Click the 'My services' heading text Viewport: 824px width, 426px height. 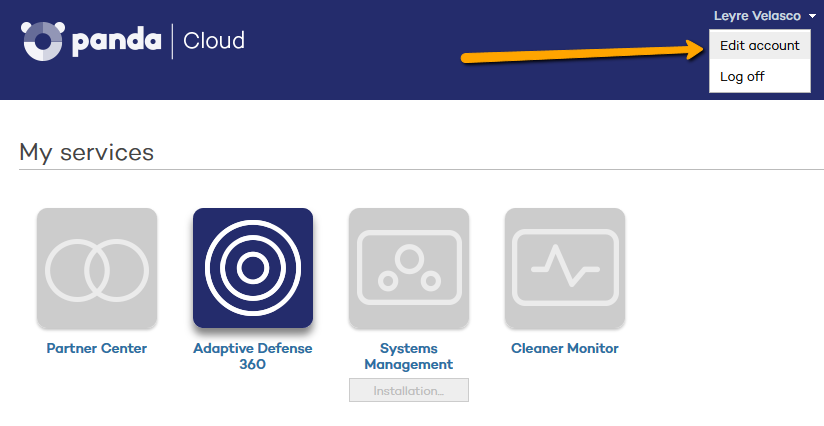tap(87, 153)
